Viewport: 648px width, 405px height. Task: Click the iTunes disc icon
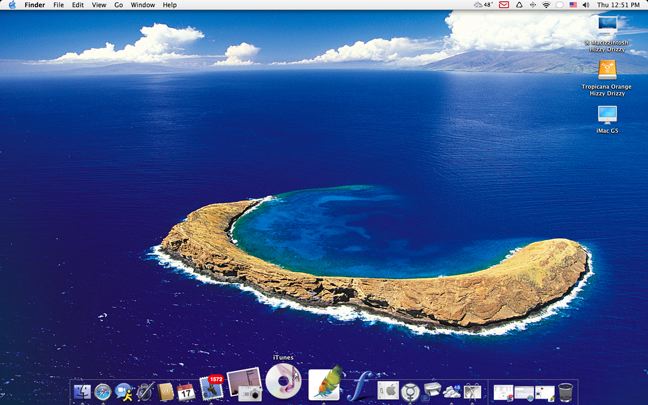pos(283,381)
